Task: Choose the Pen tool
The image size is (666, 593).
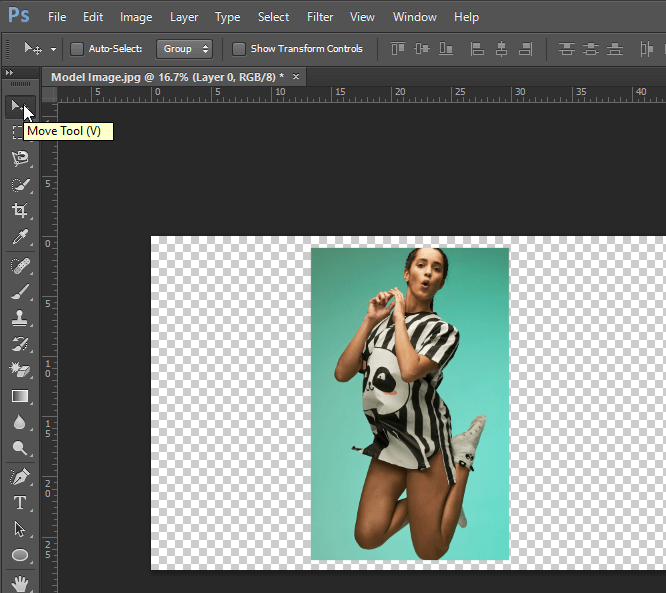Action: (19, 476)
